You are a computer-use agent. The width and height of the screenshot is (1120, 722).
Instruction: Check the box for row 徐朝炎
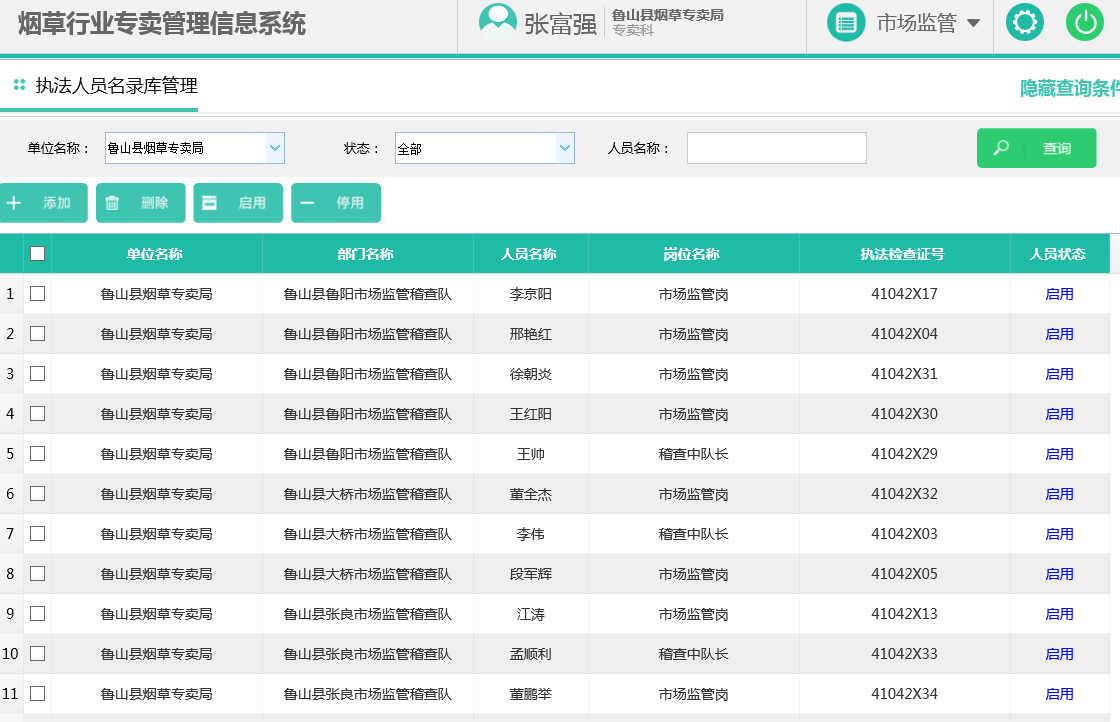coord(38,373)
